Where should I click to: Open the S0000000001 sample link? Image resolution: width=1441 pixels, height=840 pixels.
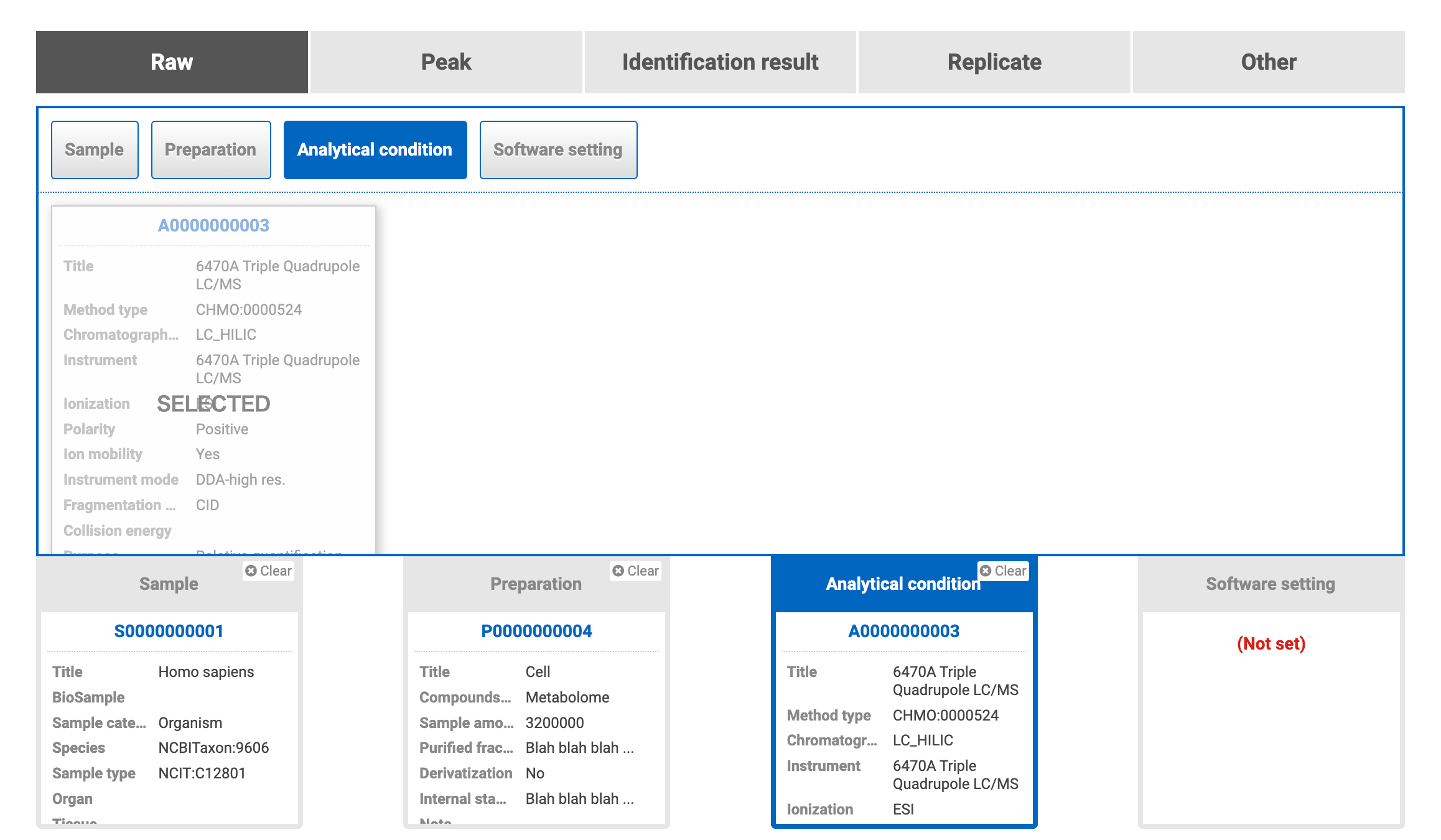tap(169, 631)
